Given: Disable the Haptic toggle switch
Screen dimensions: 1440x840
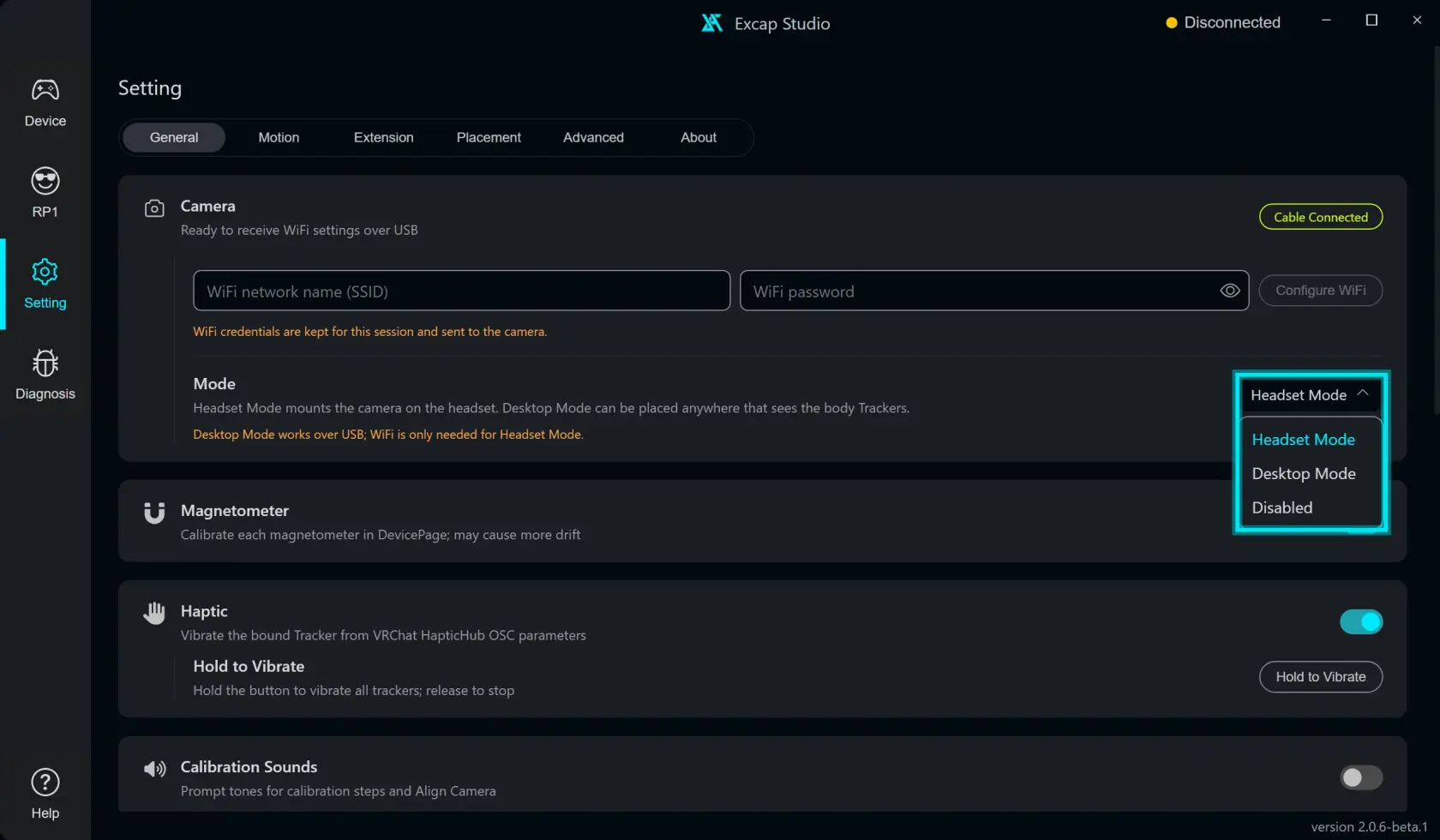Looking at the screenshot, I should (1361, 621).
